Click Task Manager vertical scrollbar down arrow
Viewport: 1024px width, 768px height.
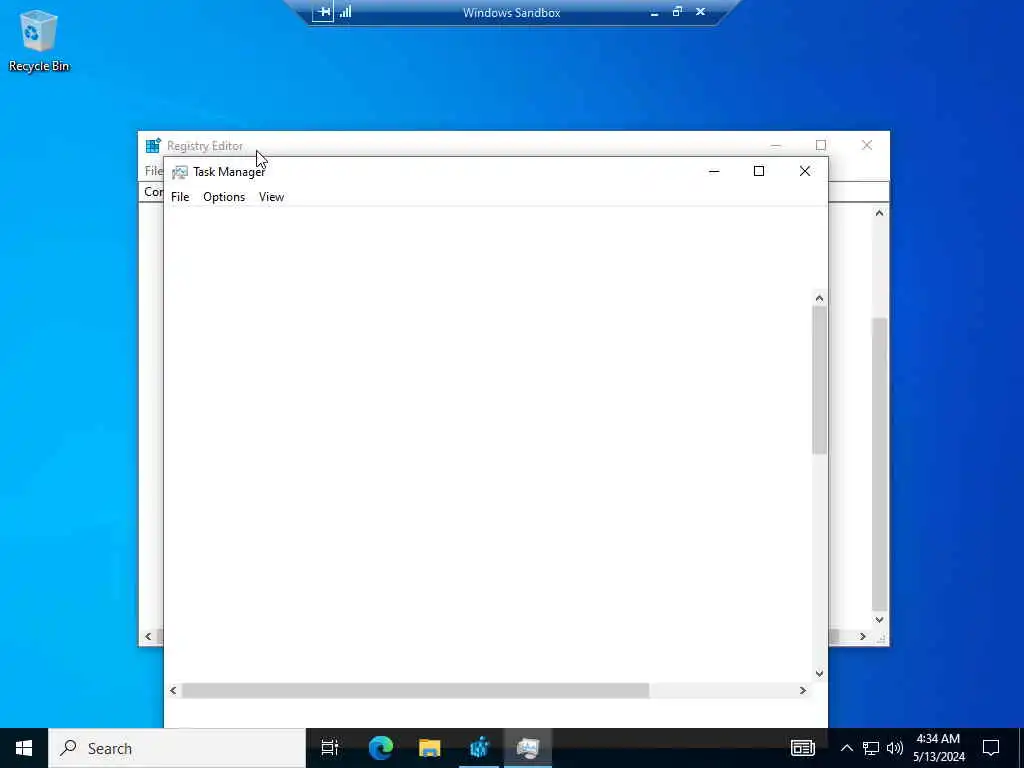819,673
